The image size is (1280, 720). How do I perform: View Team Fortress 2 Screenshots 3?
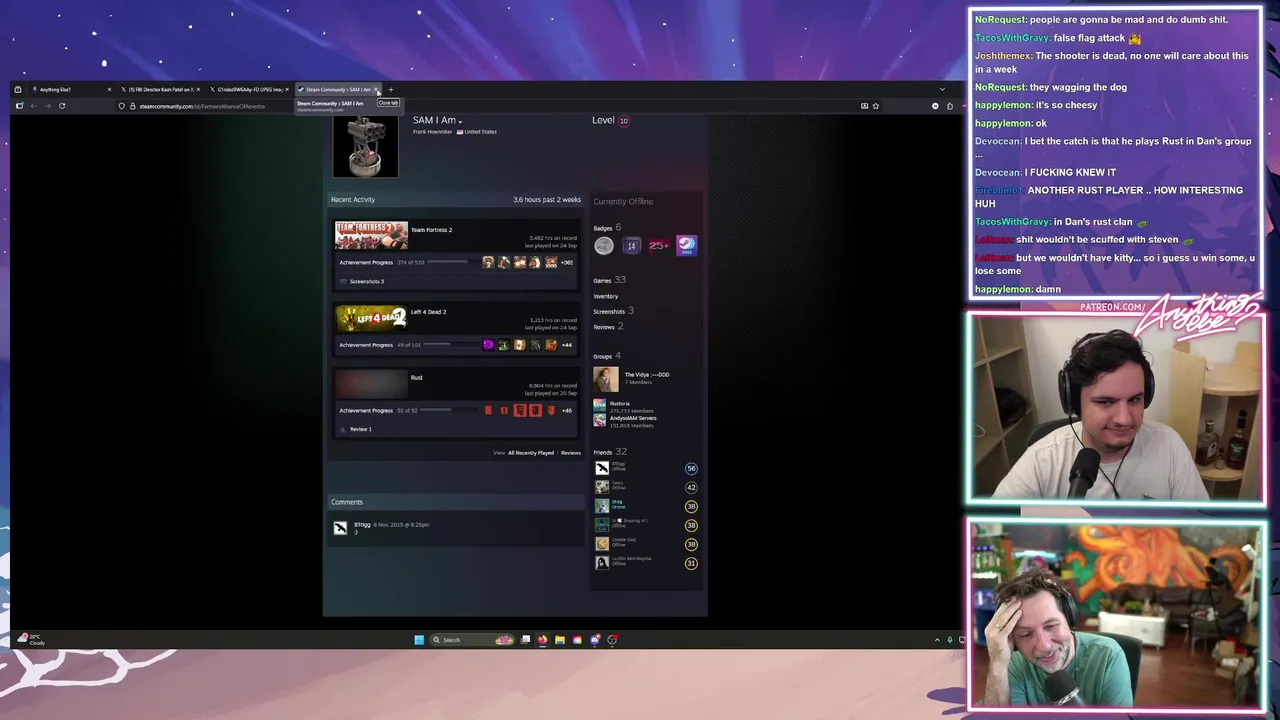366,281
